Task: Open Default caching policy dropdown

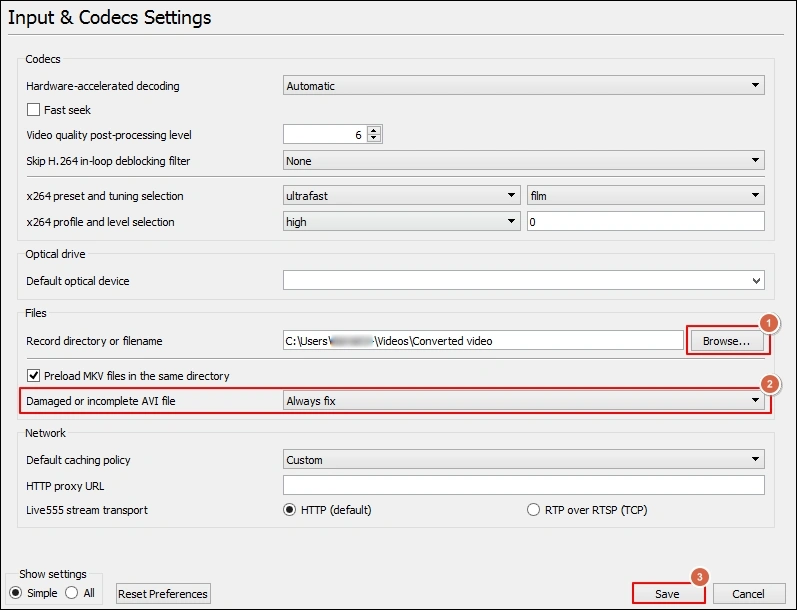Action: click(x=524, y=460)
